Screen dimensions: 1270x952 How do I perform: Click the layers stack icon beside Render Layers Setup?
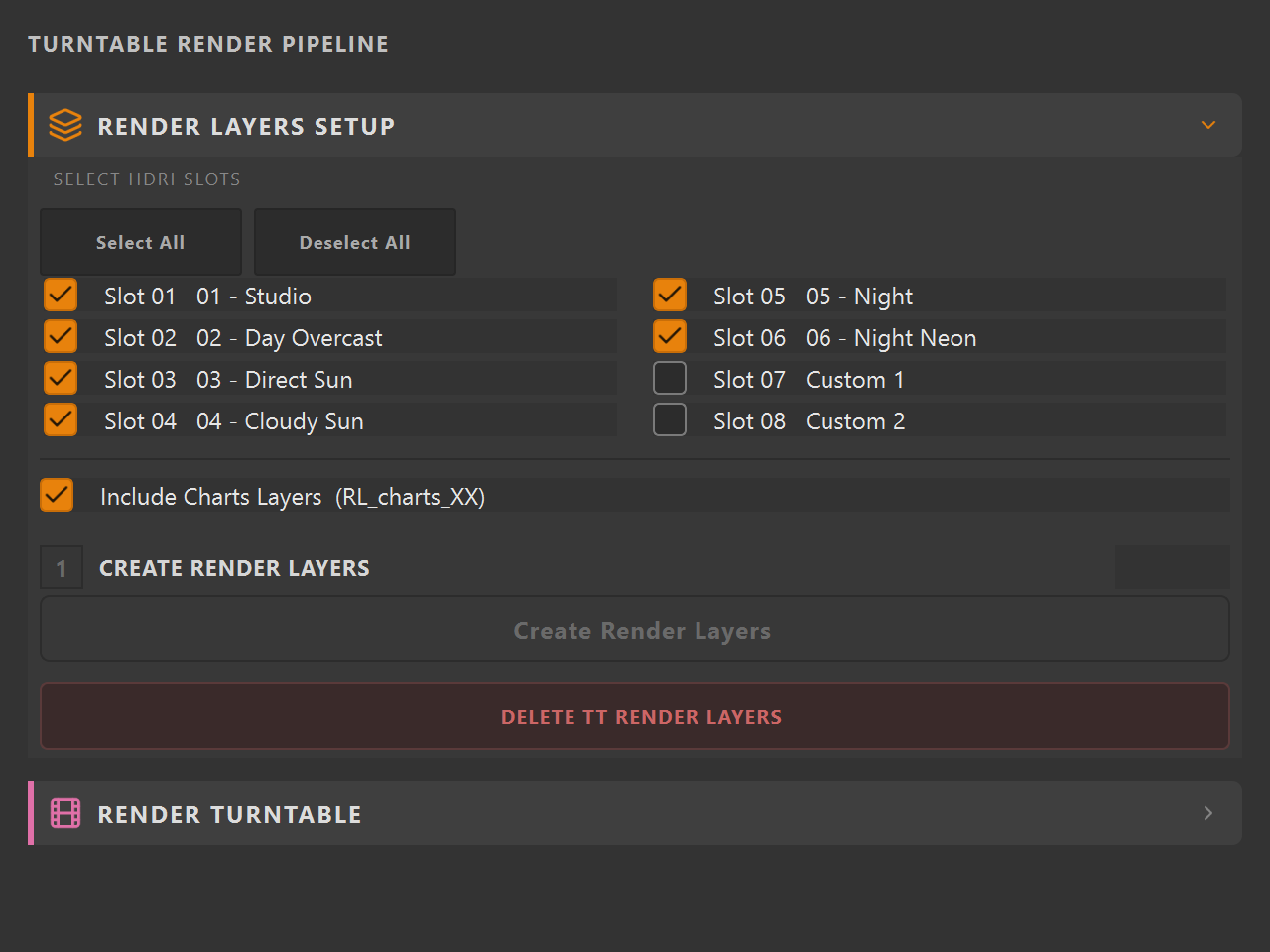[x=65, y=125]
